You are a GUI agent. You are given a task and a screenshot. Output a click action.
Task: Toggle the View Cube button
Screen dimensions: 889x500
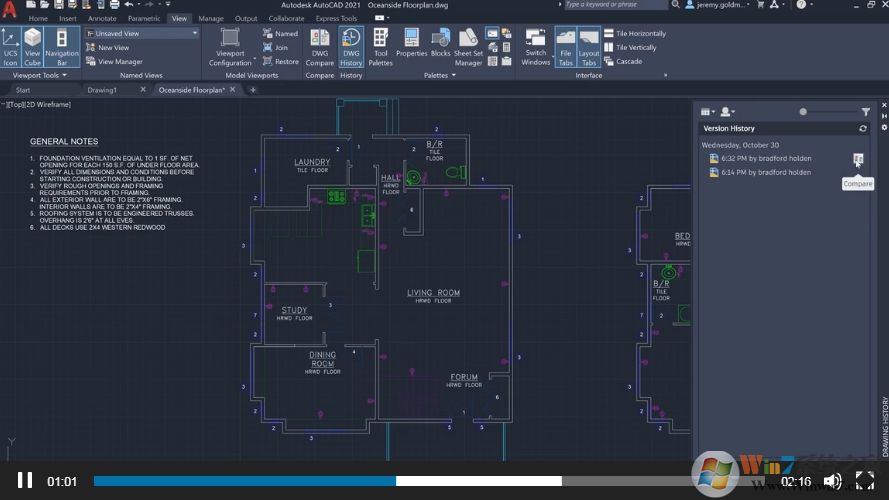click(33, 45)
